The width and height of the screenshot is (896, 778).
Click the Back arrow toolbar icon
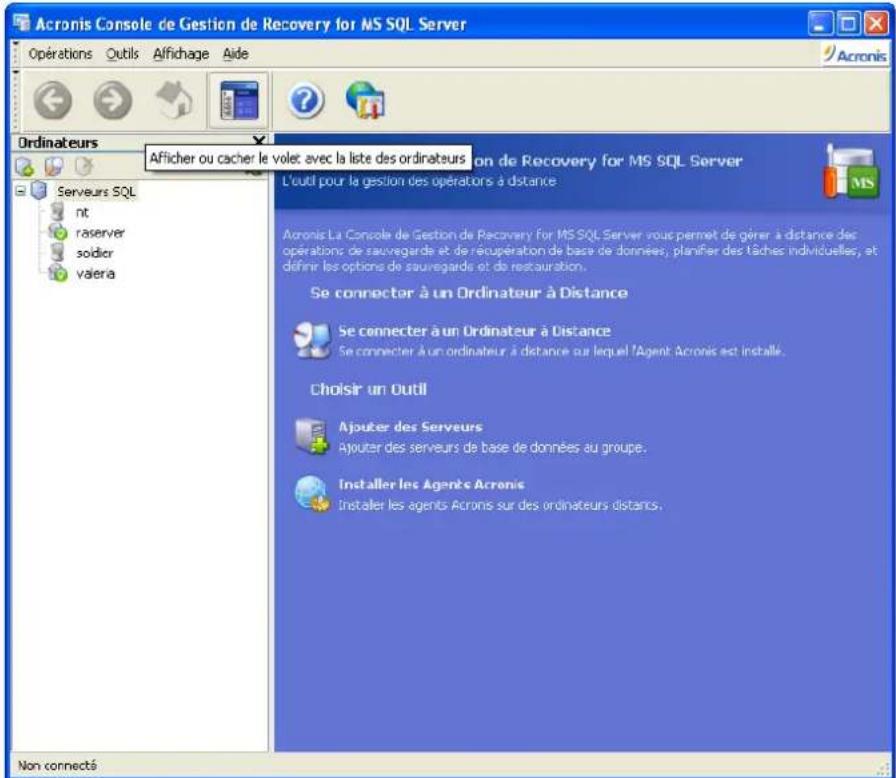coord(53,101)
